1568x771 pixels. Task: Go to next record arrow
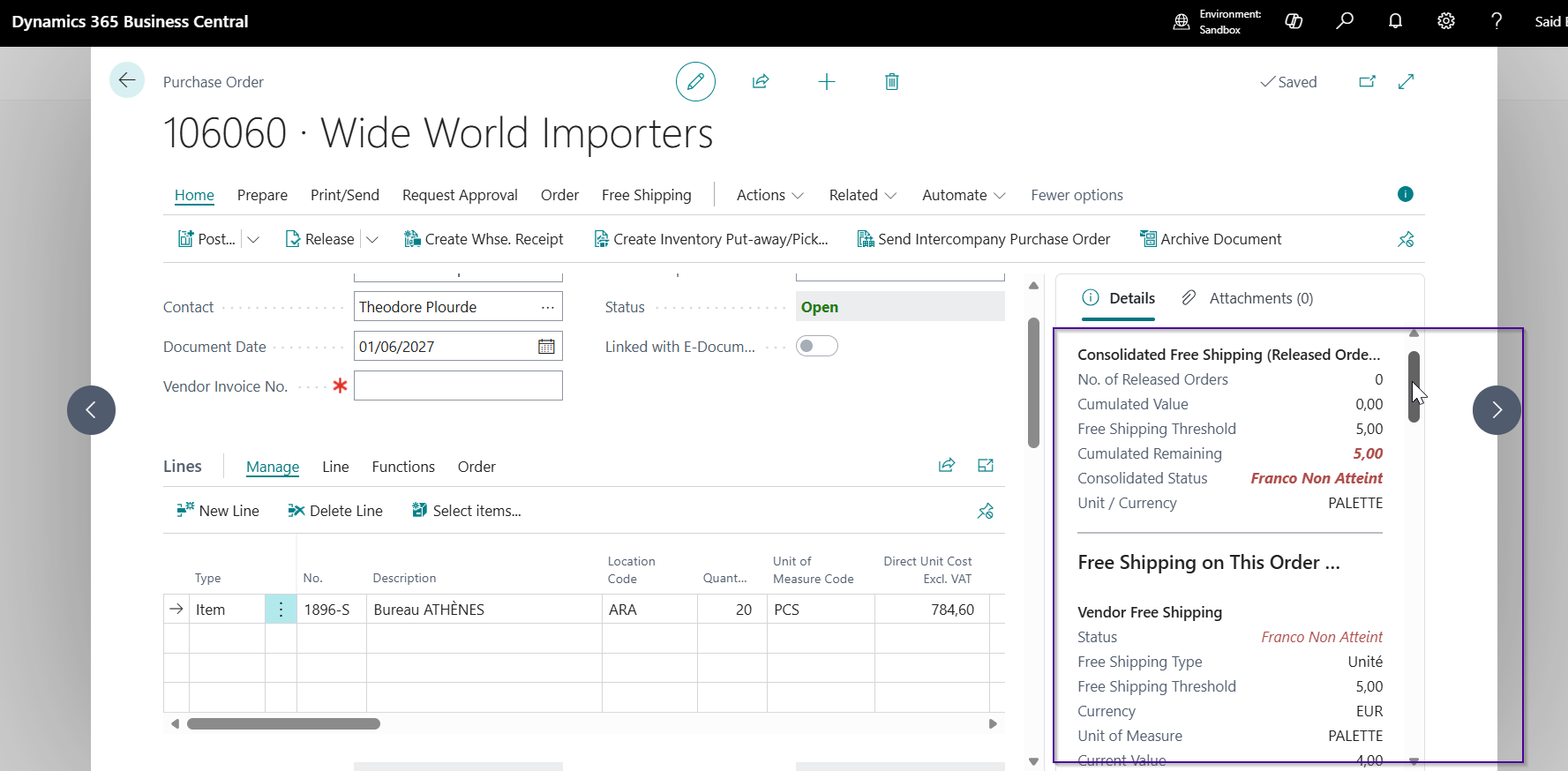point(1497,410)
